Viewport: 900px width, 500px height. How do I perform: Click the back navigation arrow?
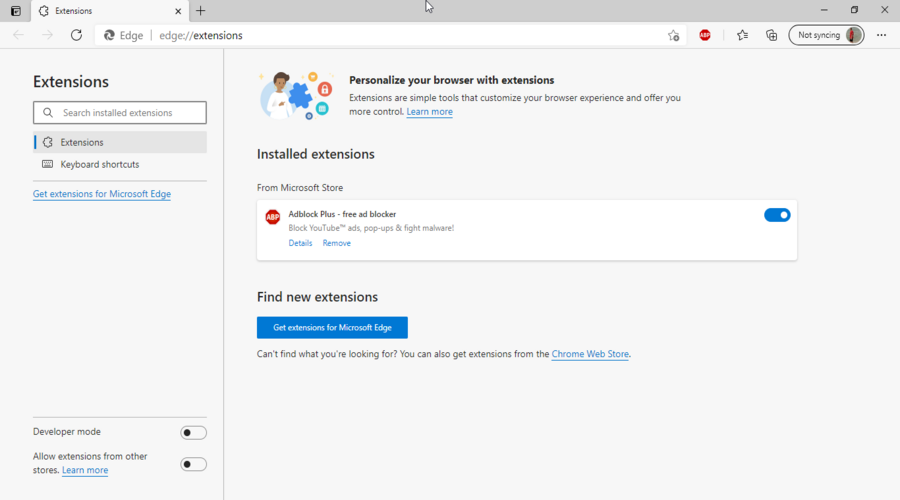(x=19, y=35)
